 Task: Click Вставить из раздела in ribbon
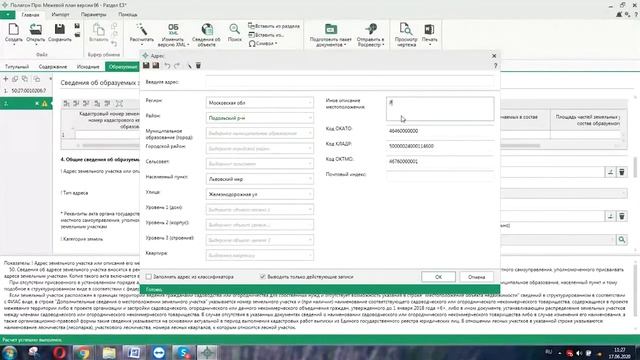274,26
